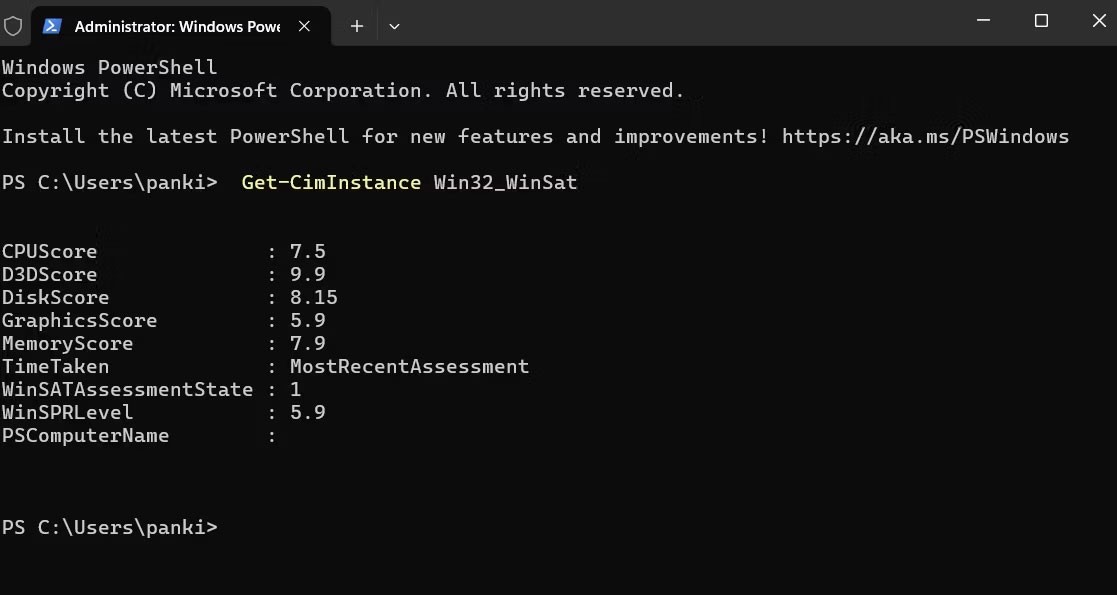The width and height of the screenshot is (1117, 595).
Task: Click the MostRecentAssessment value text
Action: pos(409,366)
